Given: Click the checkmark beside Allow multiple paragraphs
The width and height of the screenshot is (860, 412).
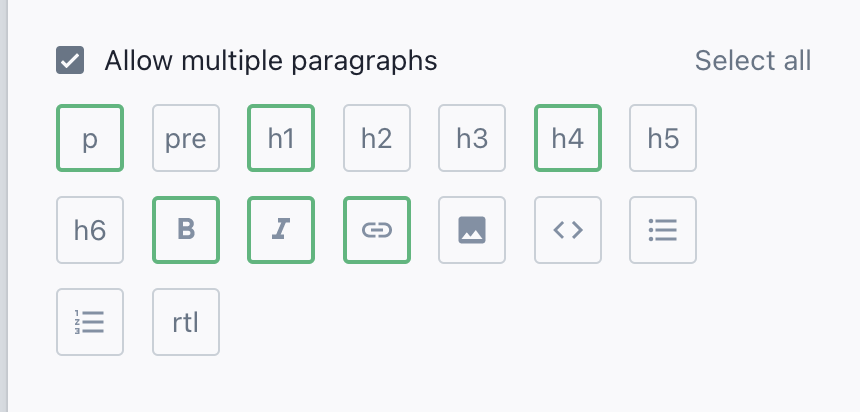Looking at the screenshot, I should click(x=70, y=61).
